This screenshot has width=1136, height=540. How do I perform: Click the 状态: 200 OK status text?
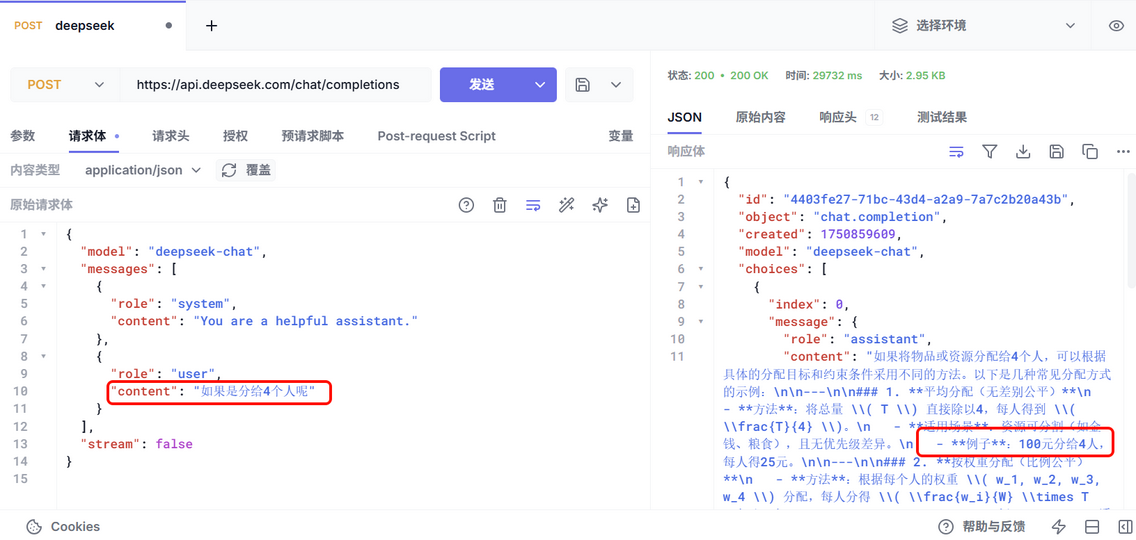[x=718, y=75]
